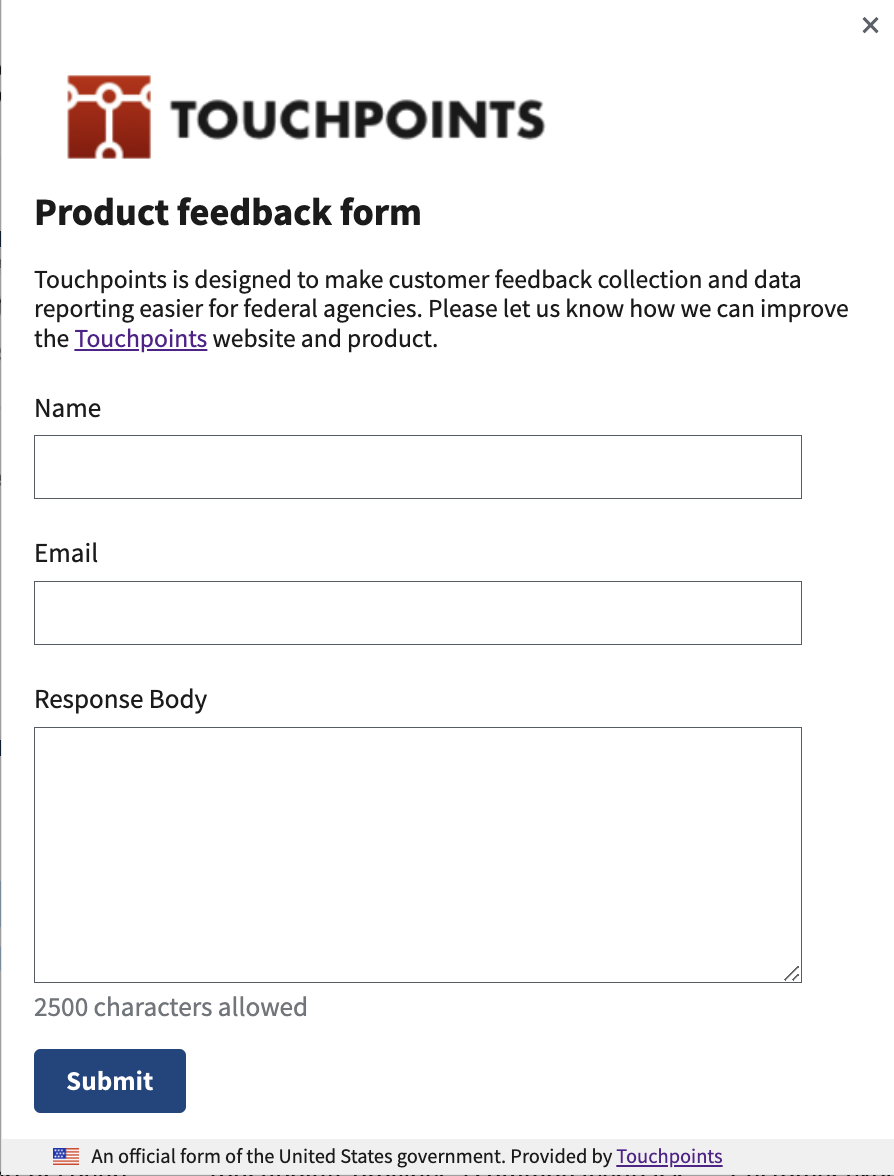Click the TOUCHPOINTS wordmark text

(357, 119)
